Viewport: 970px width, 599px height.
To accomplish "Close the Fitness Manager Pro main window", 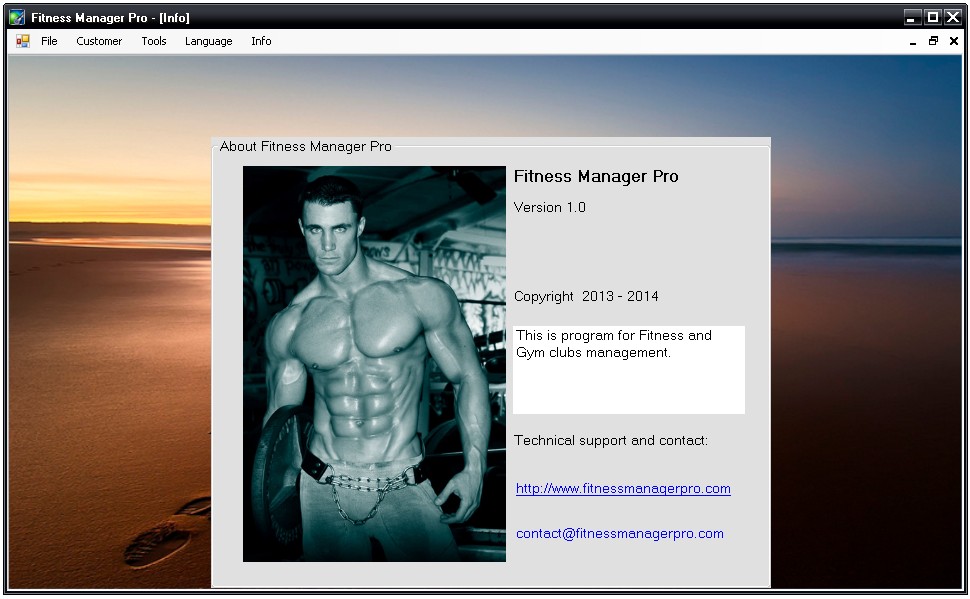I will pos(953,17).
